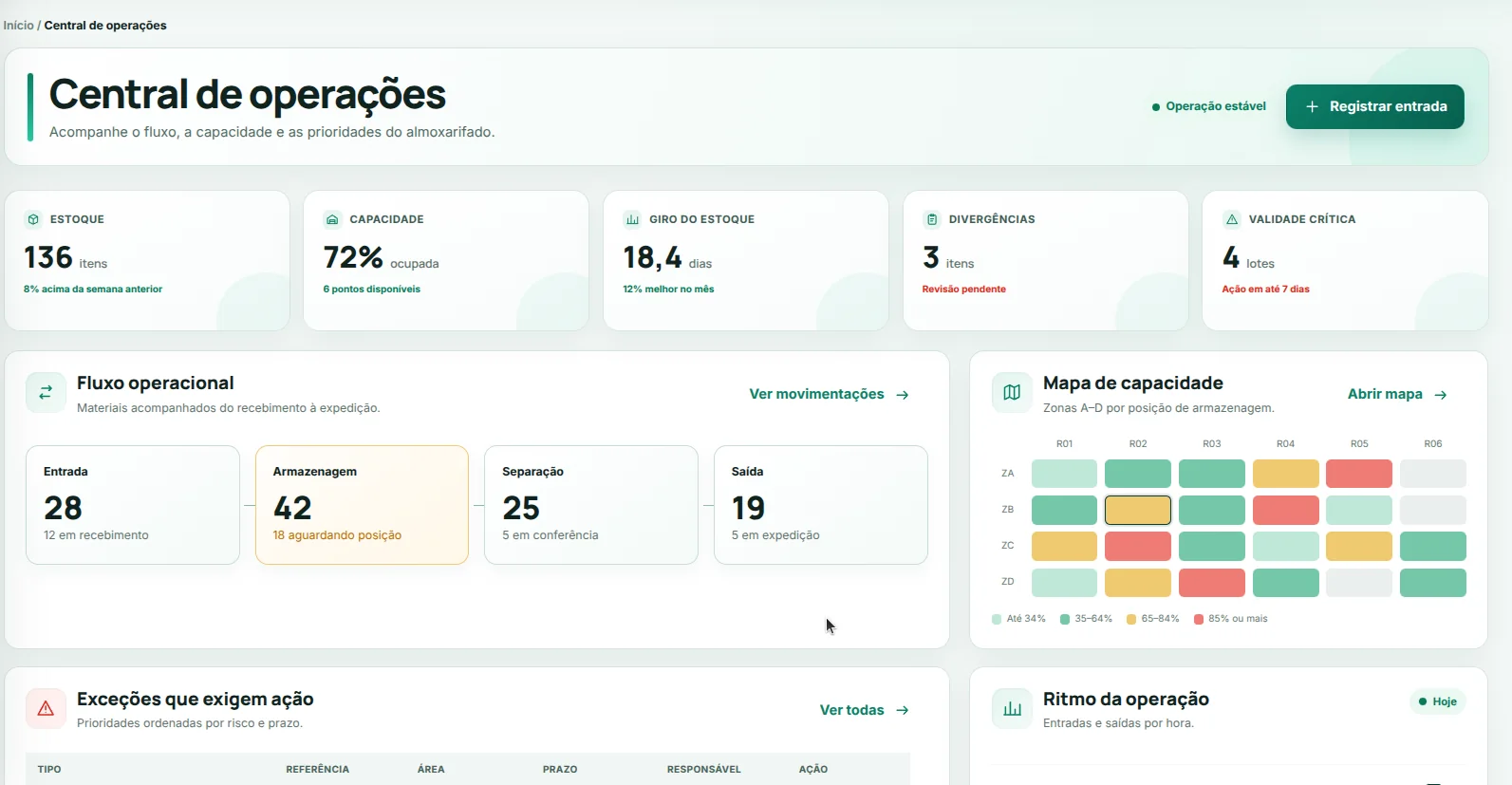Open the Abrir mapa link
The image size is (1512, 785).
click(x=1397, y=394)
